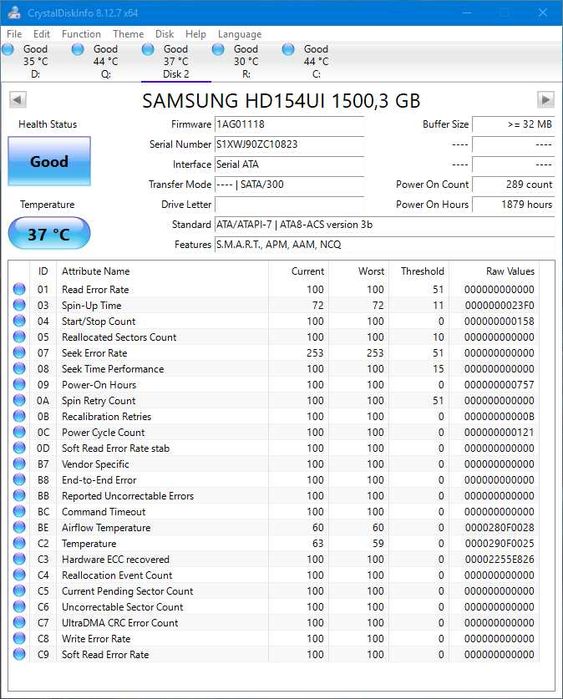Click status orb of Current Pending Sector Count

(19, 591)
